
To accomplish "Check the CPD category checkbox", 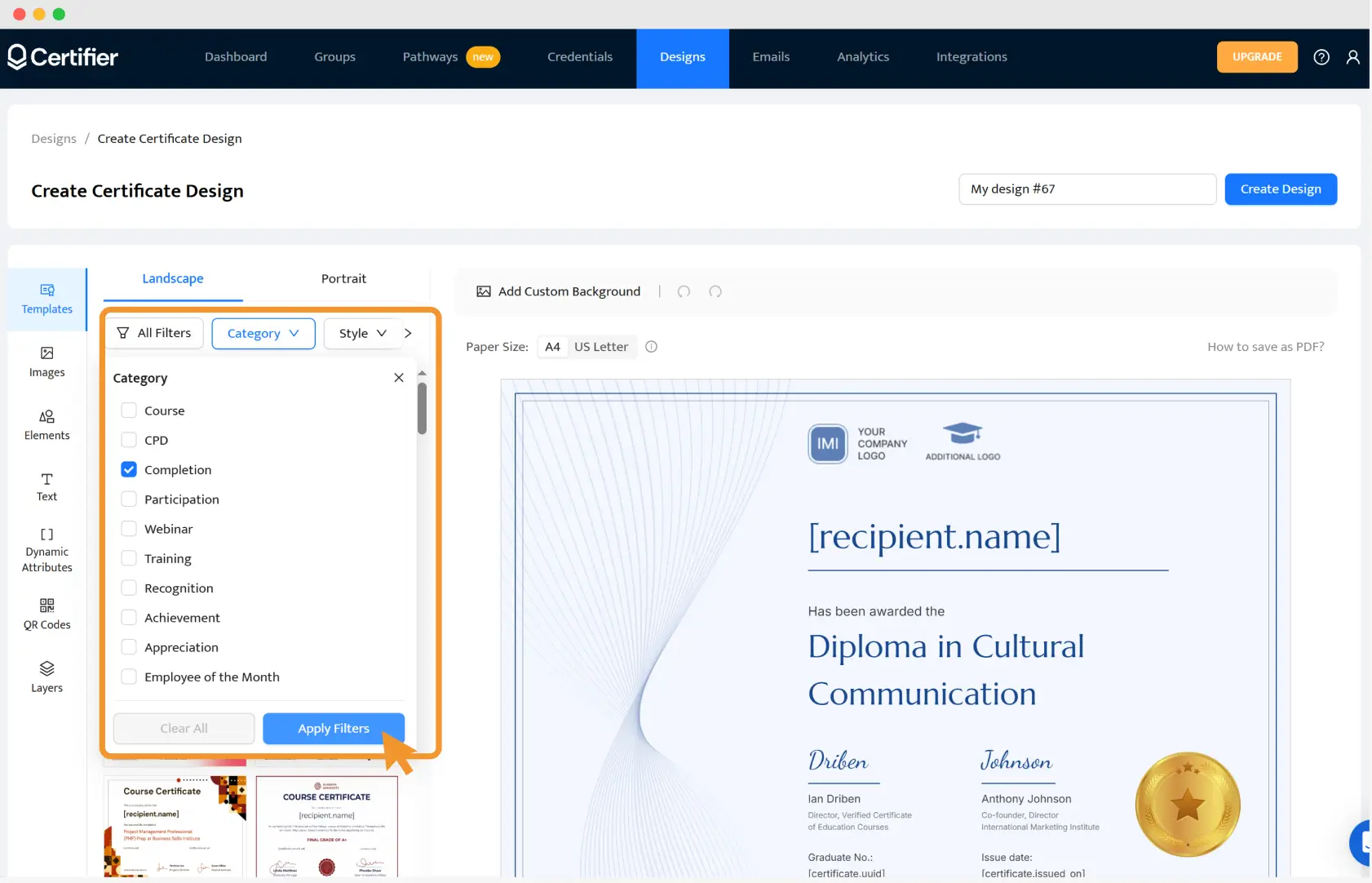I will [129, 440].
